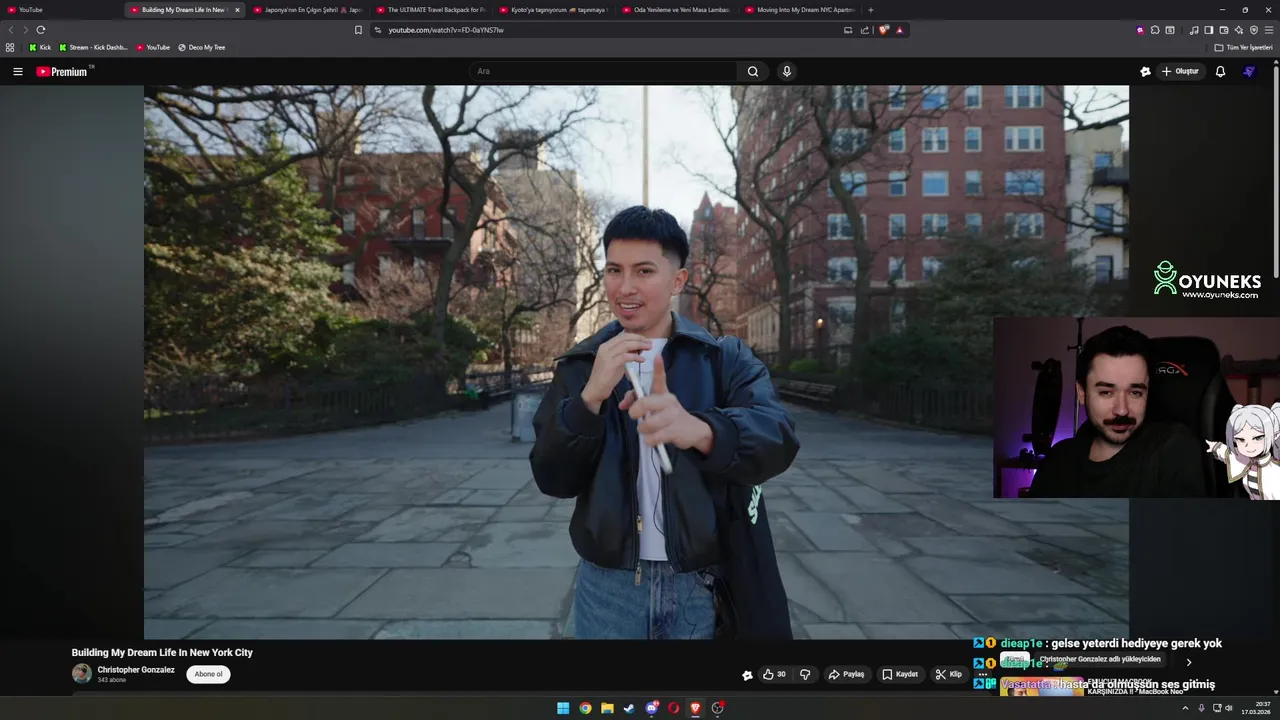Go to the YouTube Premium home logo
The width and height of the screenshot is (1280, 720).
63,71
